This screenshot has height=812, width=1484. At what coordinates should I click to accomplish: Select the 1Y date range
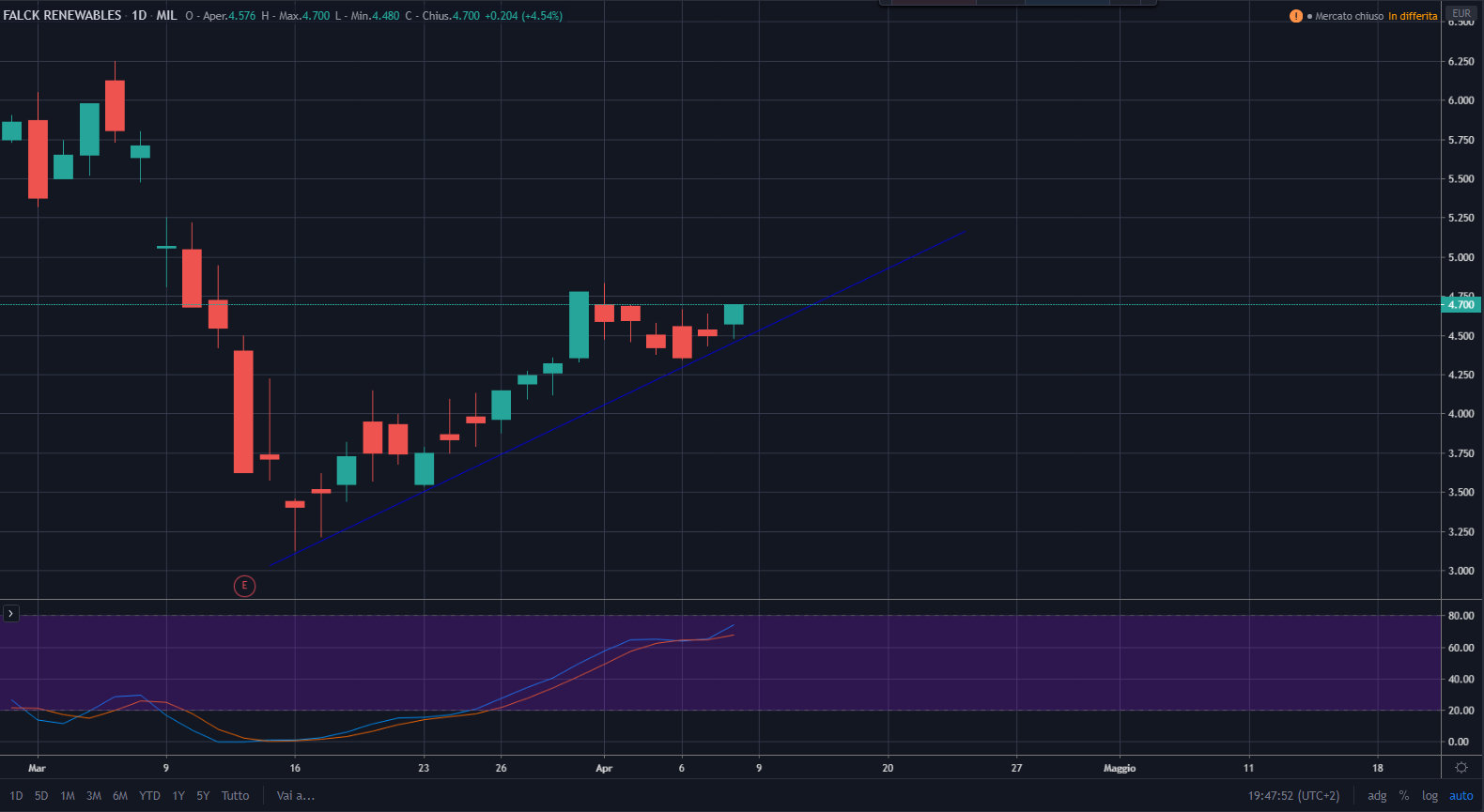coord(178,796)
